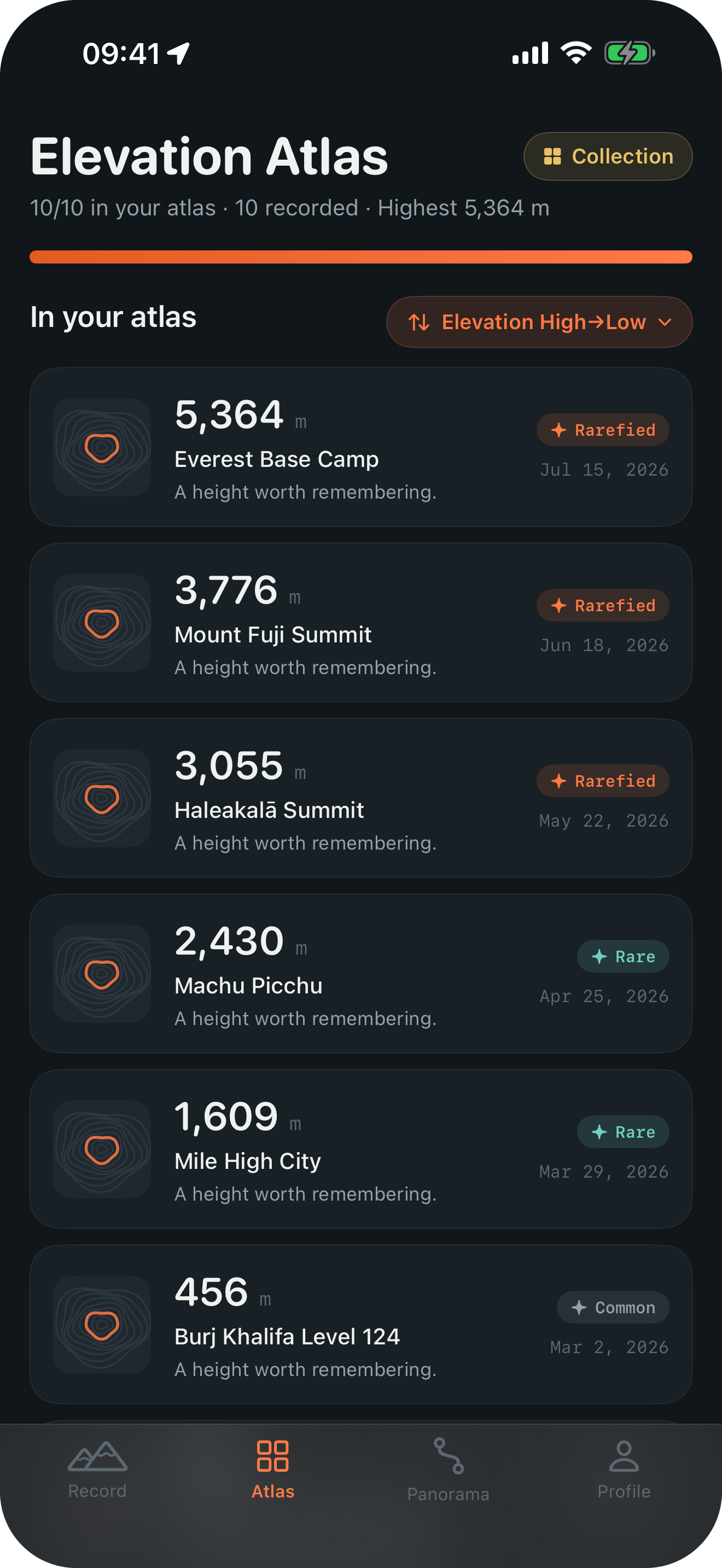Open the Panorama route icon
Viewport: 722px width, 1568px height.
pyautogui.click(x=449, y=1456)
